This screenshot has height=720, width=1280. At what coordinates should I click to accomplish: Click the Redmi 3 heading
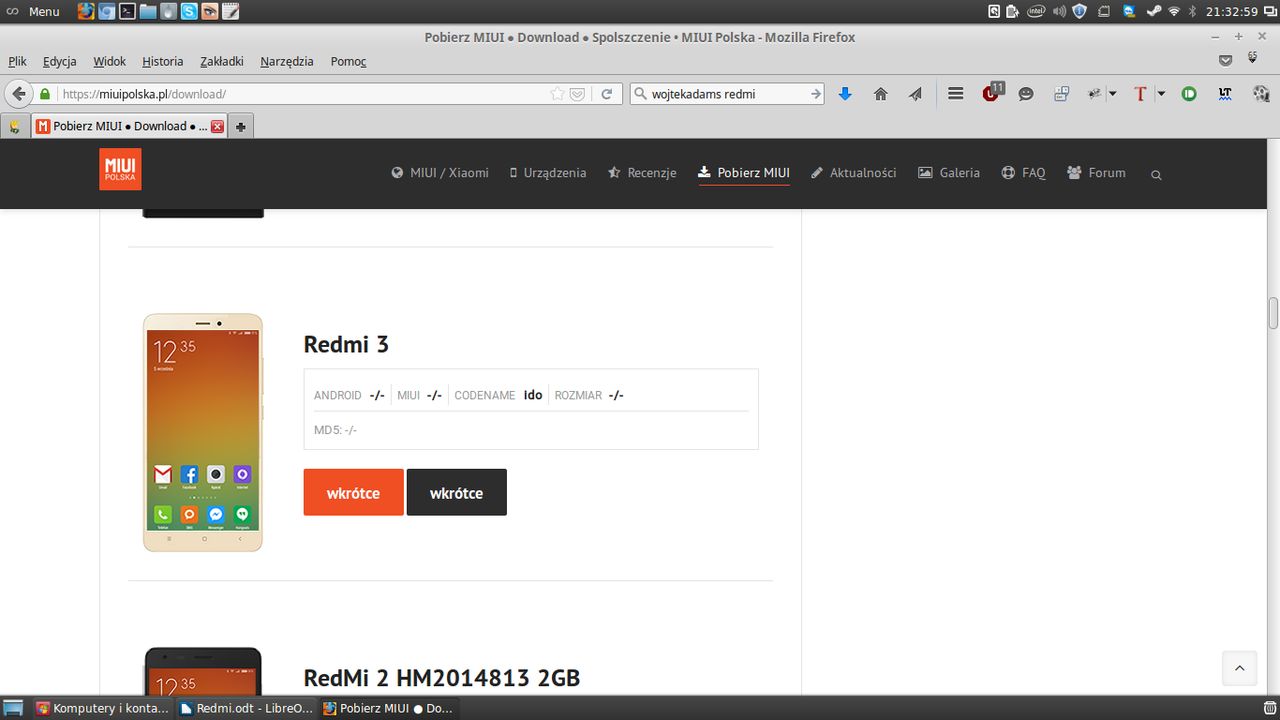[346, 344]
